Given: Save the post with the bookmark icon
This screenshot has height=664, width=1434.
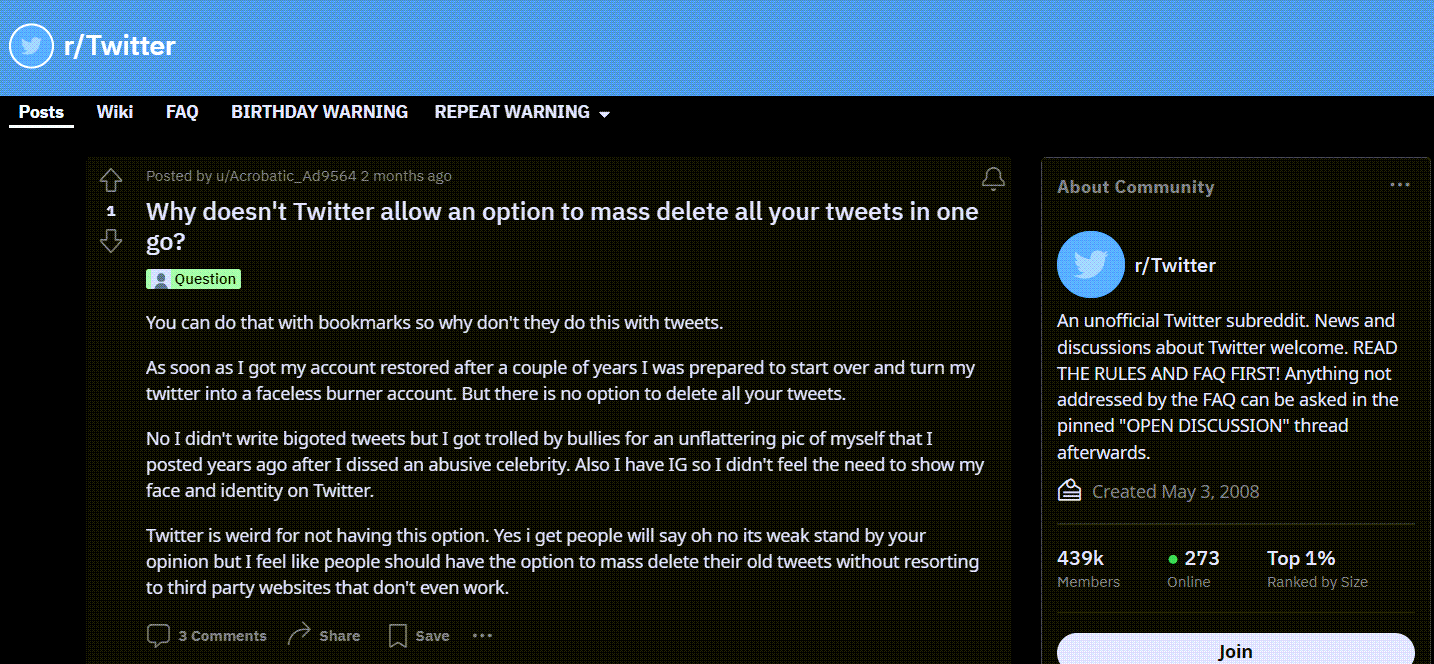Looking at the screenshot, I should (x=397, y=635).
